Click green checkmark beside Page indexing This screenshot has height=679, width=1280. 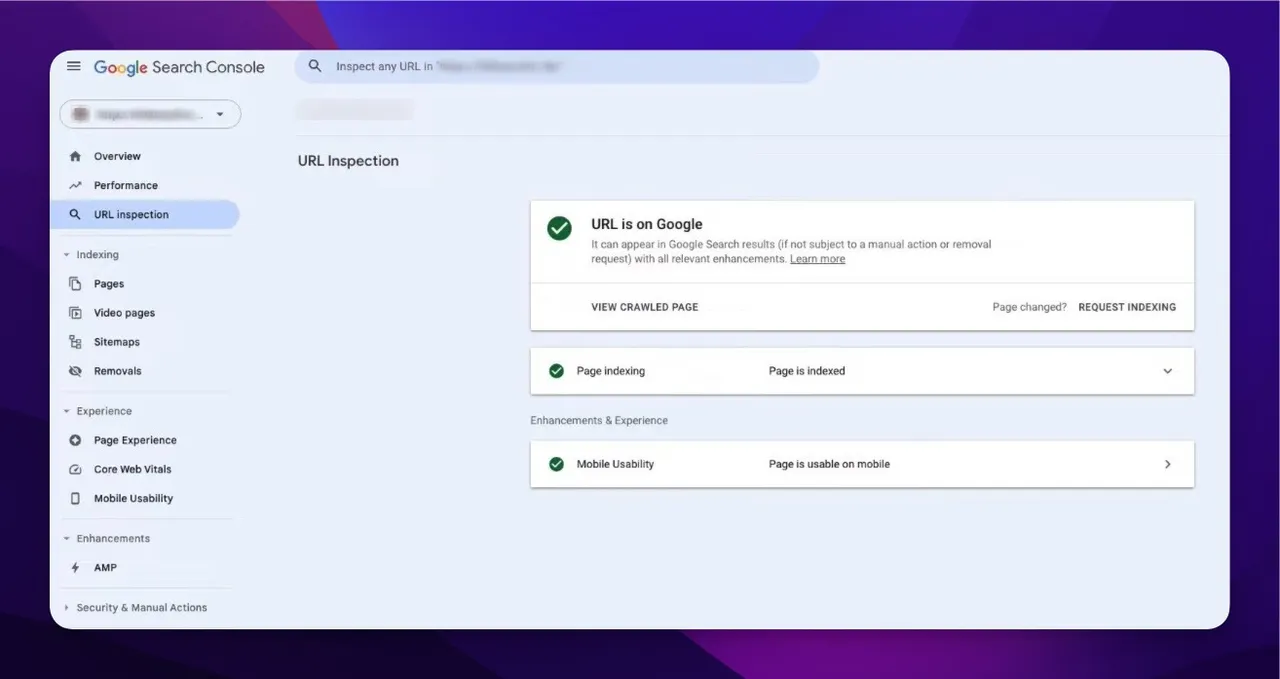pos(557,371)
